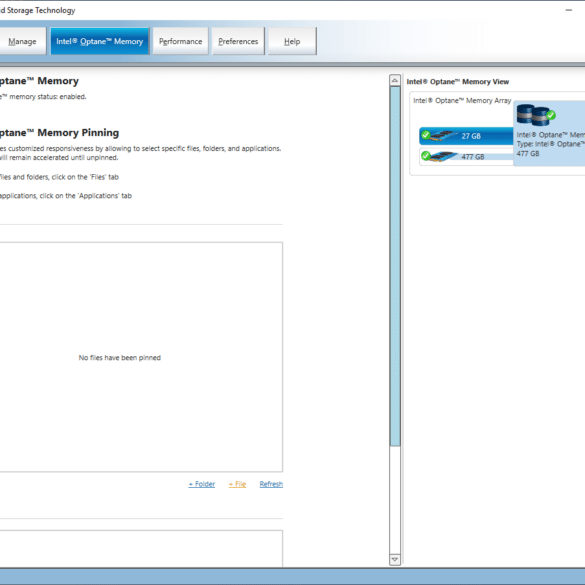
Task: Open the Preferences tab
Action: point(238,41)
